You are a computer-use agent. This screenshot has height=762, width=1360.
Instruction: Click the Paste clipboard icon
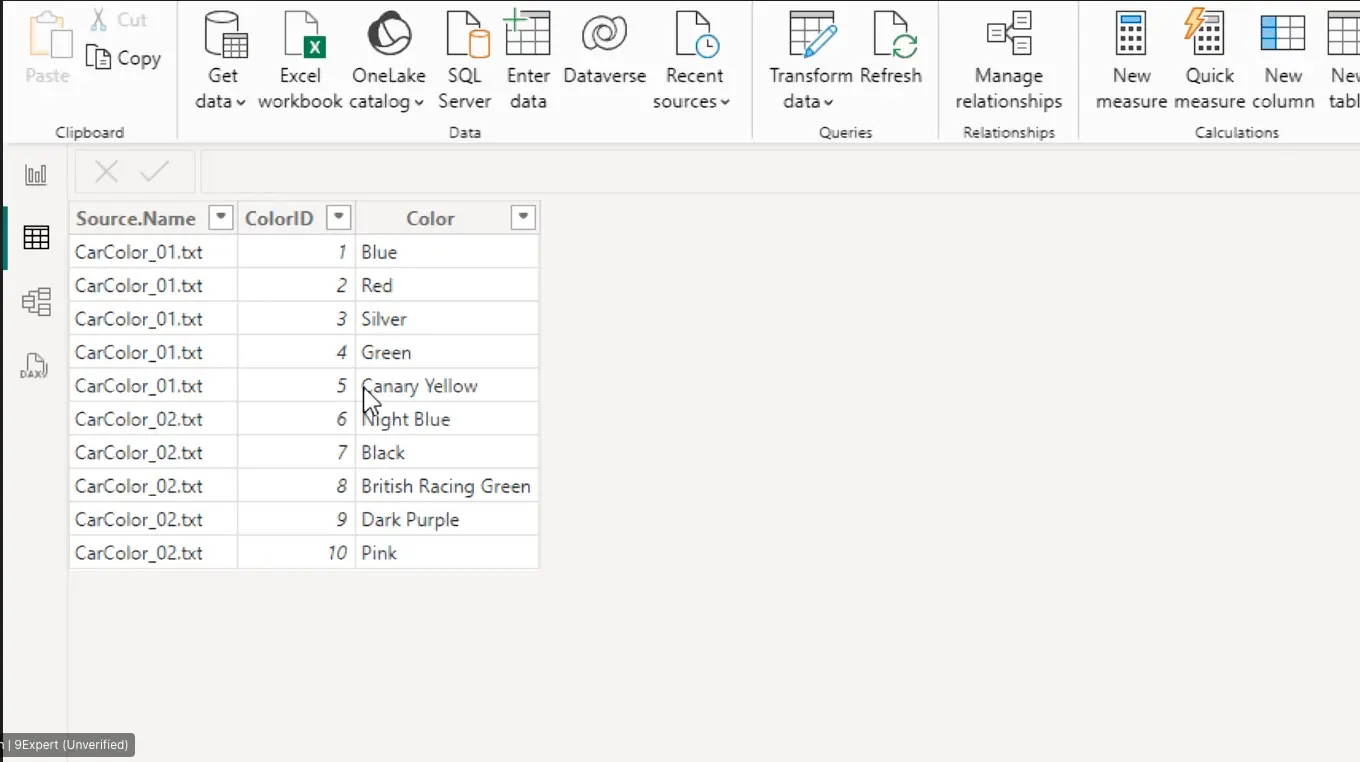(47, 37)
